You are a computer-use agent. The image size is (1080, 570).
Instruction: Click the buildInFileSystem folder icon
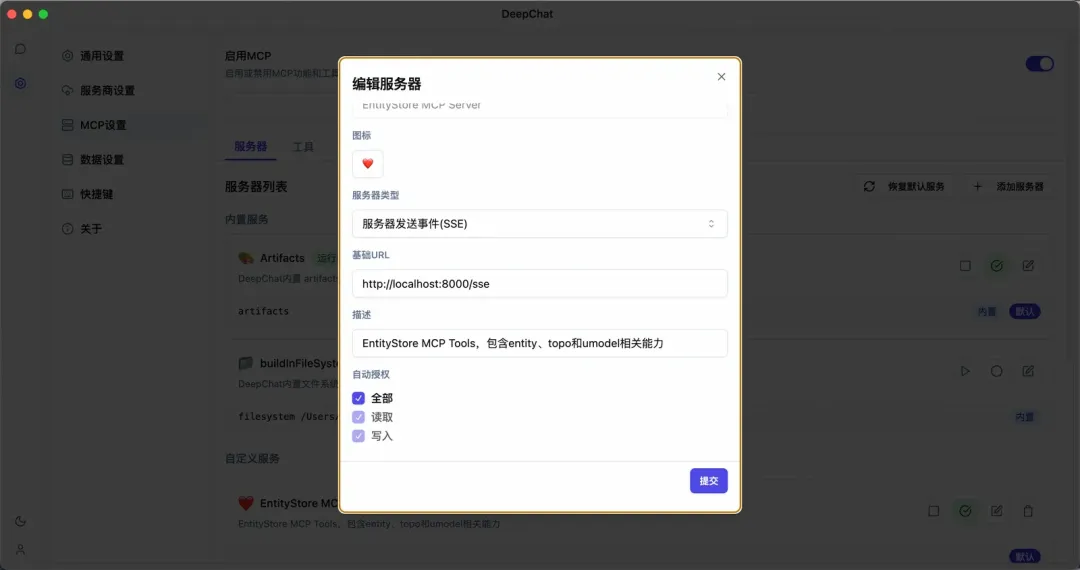point(246,363)
